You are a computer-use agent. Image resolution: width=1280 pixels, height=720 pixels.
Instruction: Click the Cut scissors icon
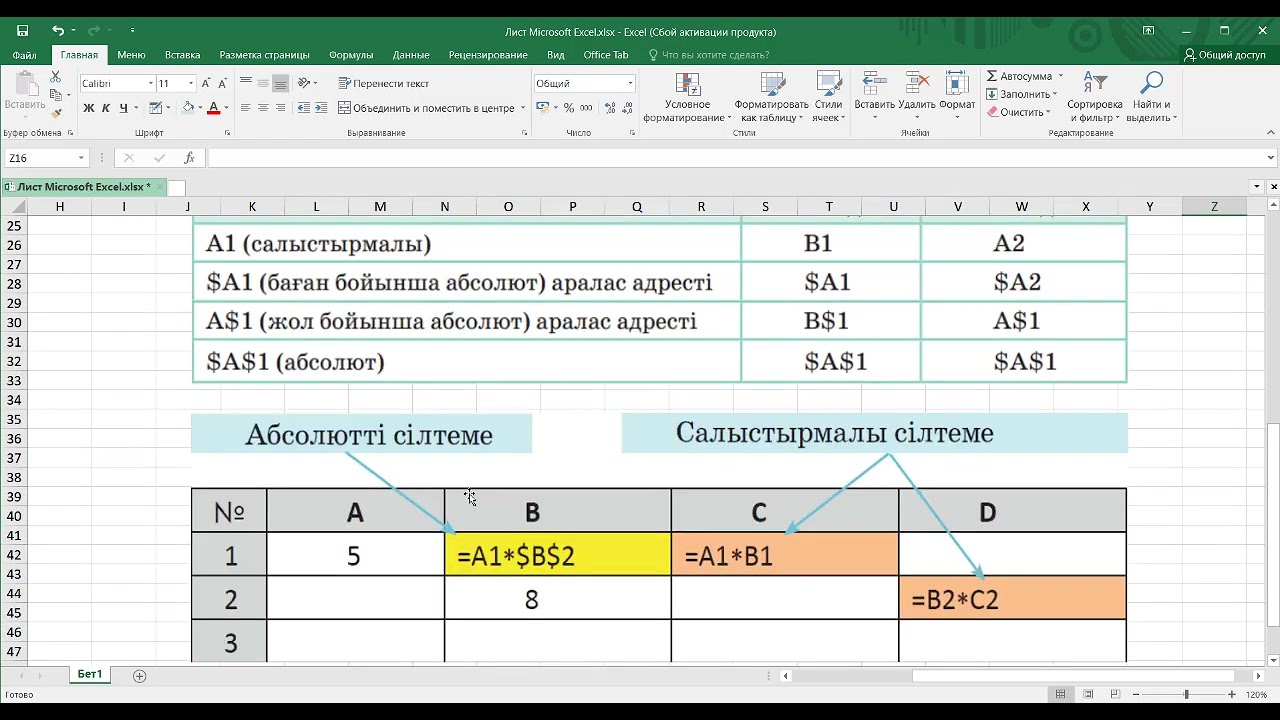(56, 77)
